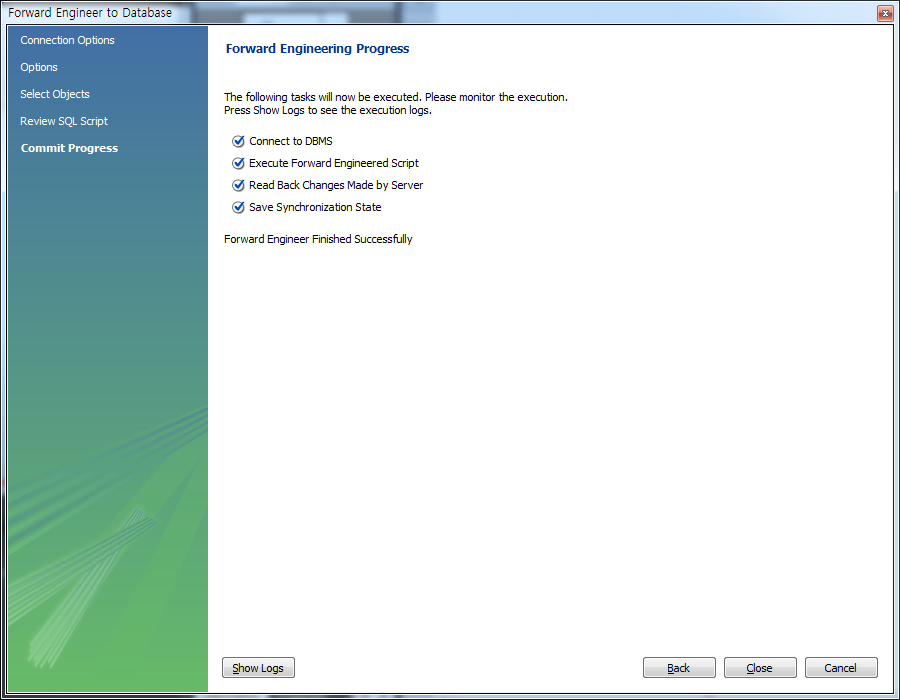Click the 'Forward Engineering Progress' heading
Image resolution: width=900 pixels, height=700 pixels.
tap(317, 49)
